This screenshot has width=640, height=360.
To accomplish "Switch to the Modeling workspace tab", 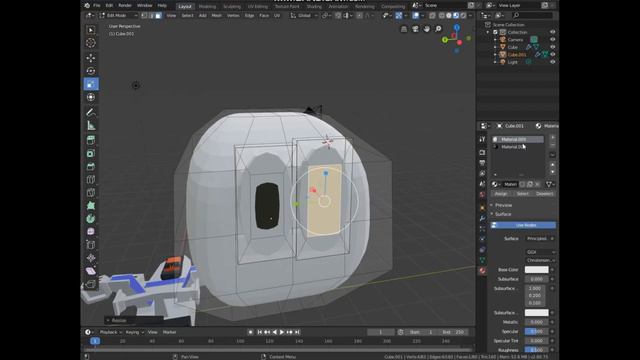I will 207,7.
